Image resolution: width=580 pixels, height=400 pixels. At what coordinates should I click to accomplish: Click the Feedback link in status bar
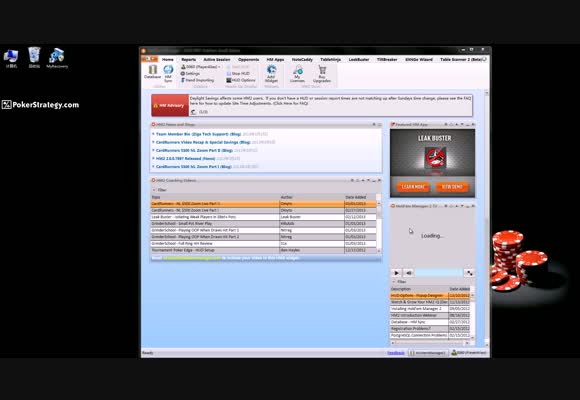tap(396, 353)
